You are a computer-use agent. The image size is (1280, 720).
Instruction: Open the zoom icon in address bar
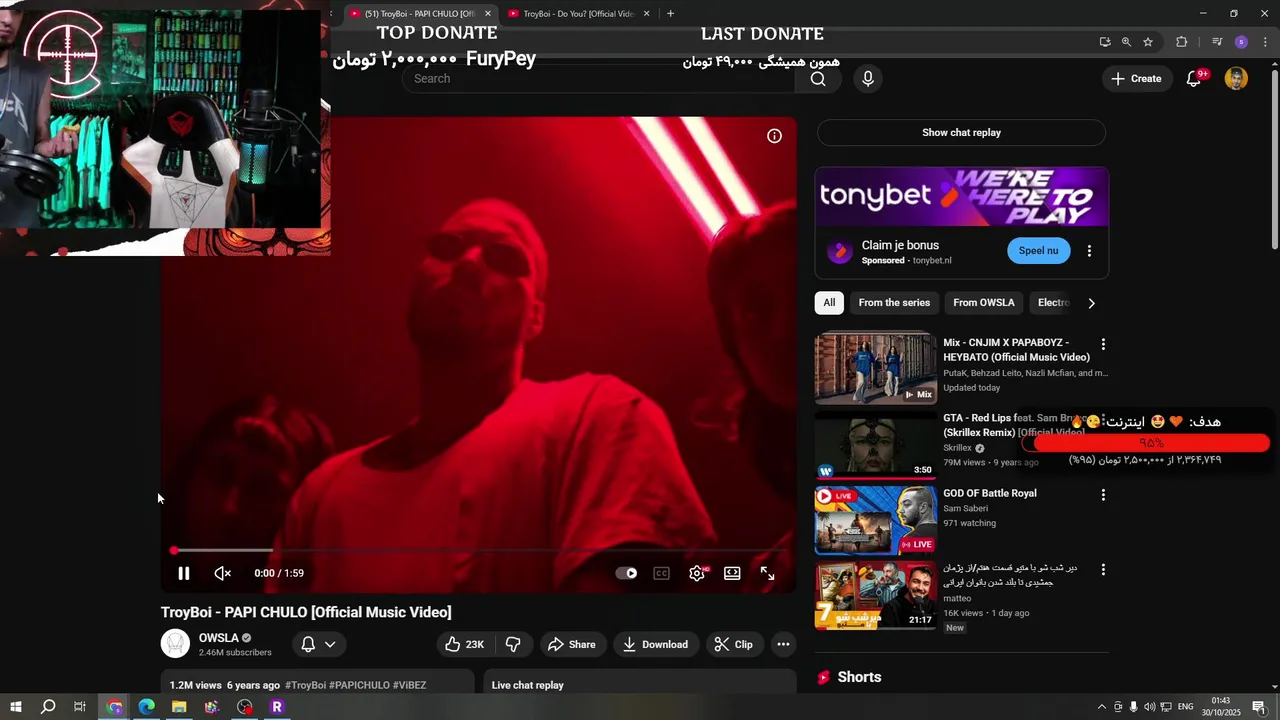tap(1126, 42)
